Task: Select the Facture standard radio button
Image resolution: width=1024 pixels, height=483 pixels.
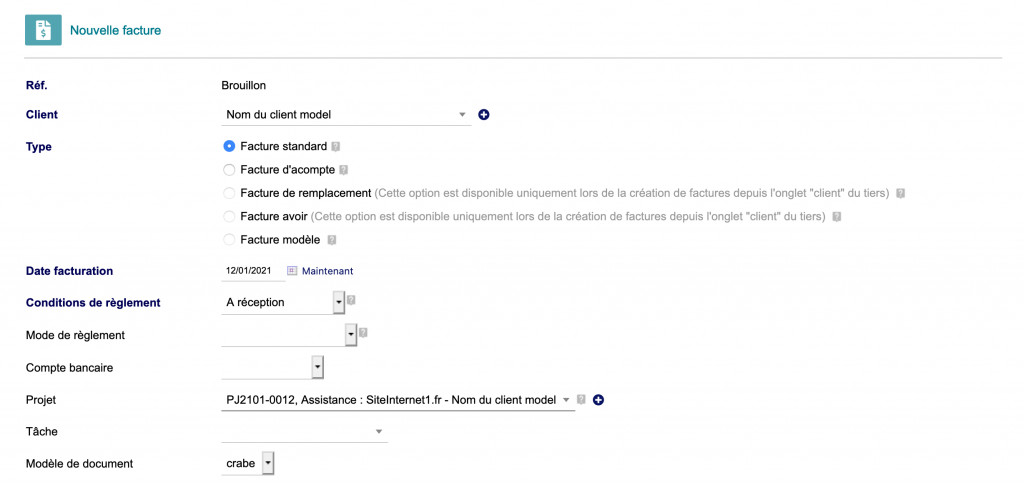Action: click(230, 147)
